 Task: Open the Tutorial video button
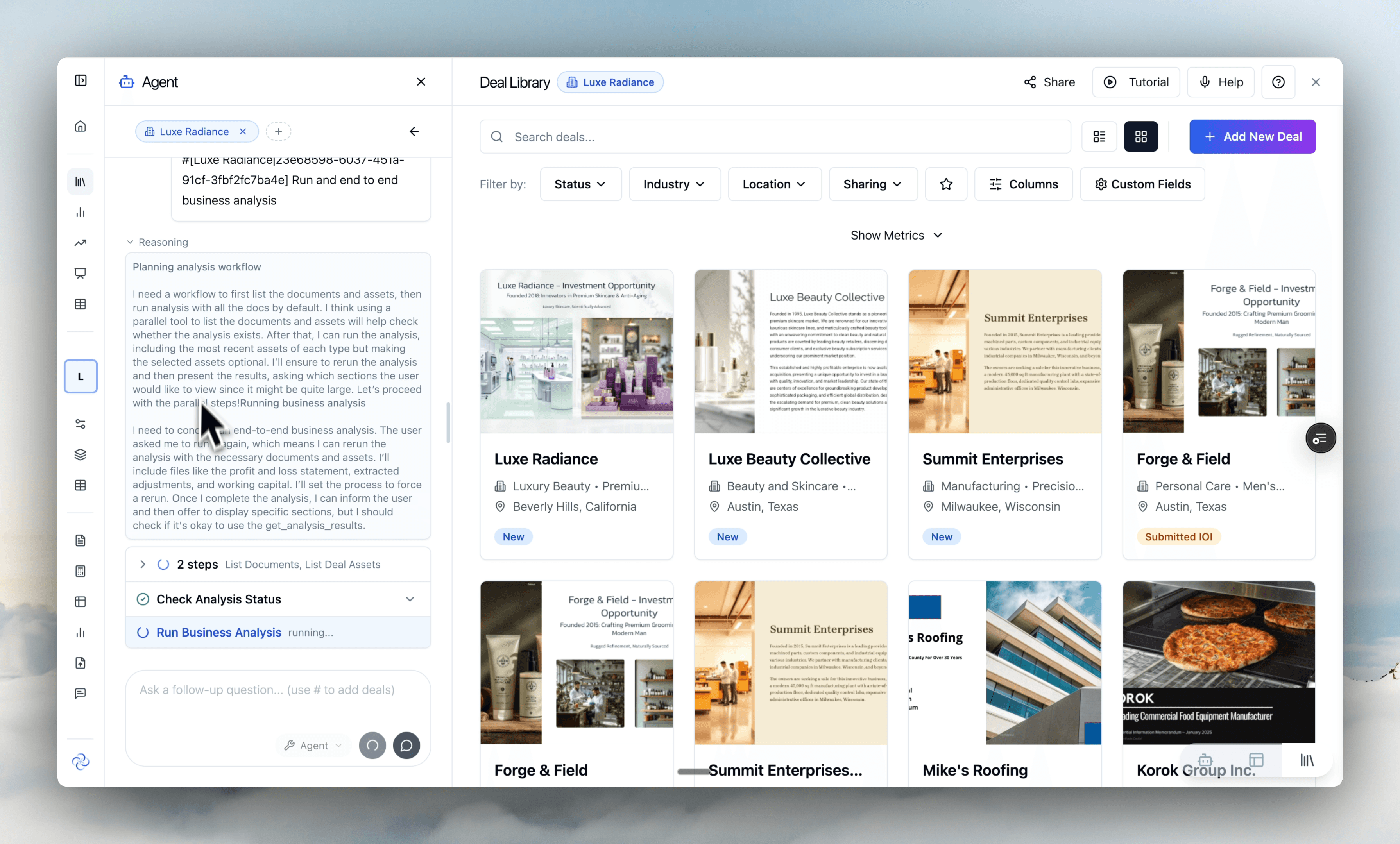tap(1136, 82)
